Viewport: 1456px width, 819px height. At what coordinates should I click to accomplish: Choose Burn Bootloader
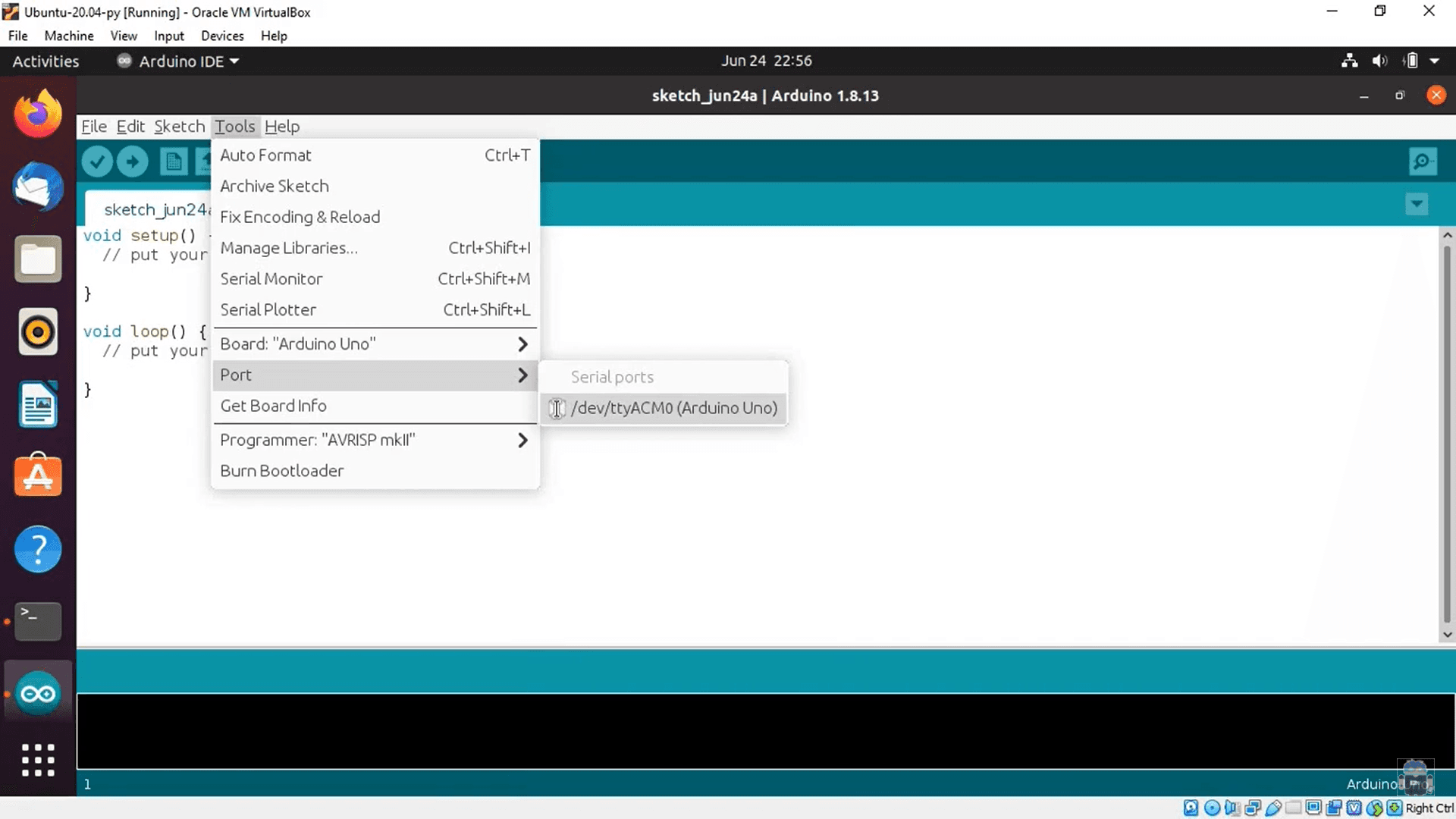pos(375,471)
